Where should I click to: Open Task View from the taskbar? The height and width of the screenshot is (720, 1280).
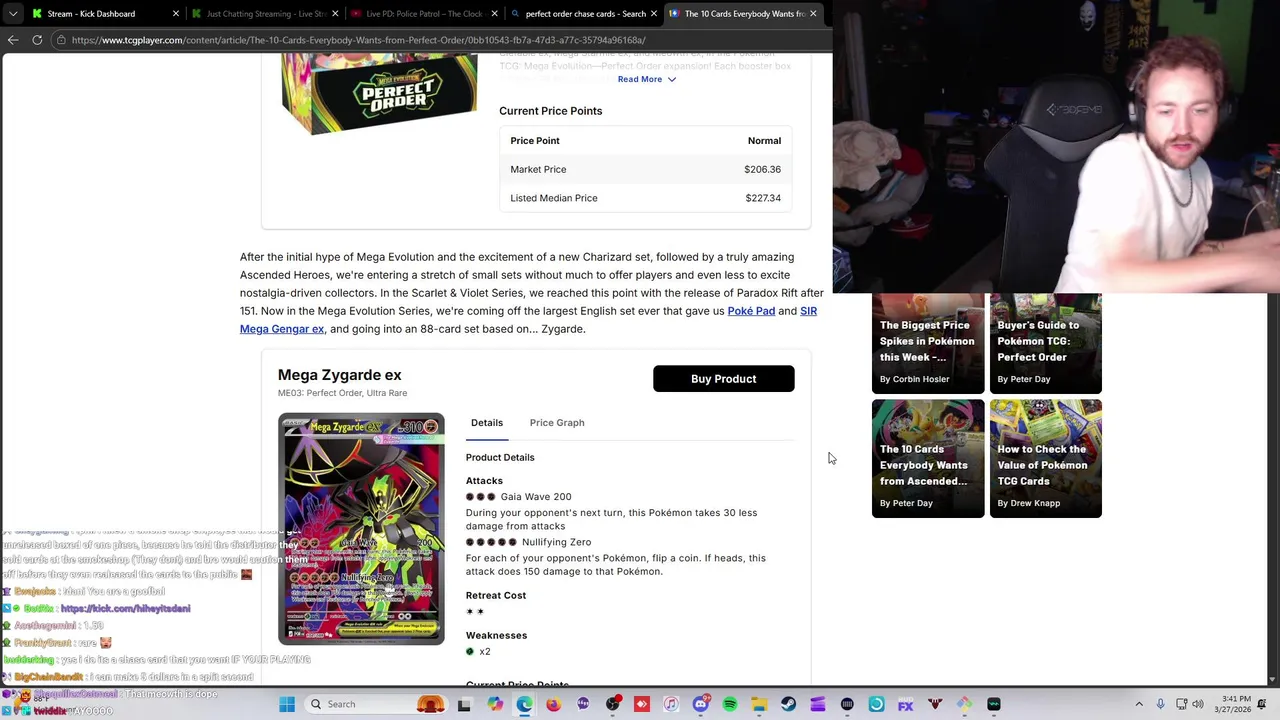[x=464, y=704]
